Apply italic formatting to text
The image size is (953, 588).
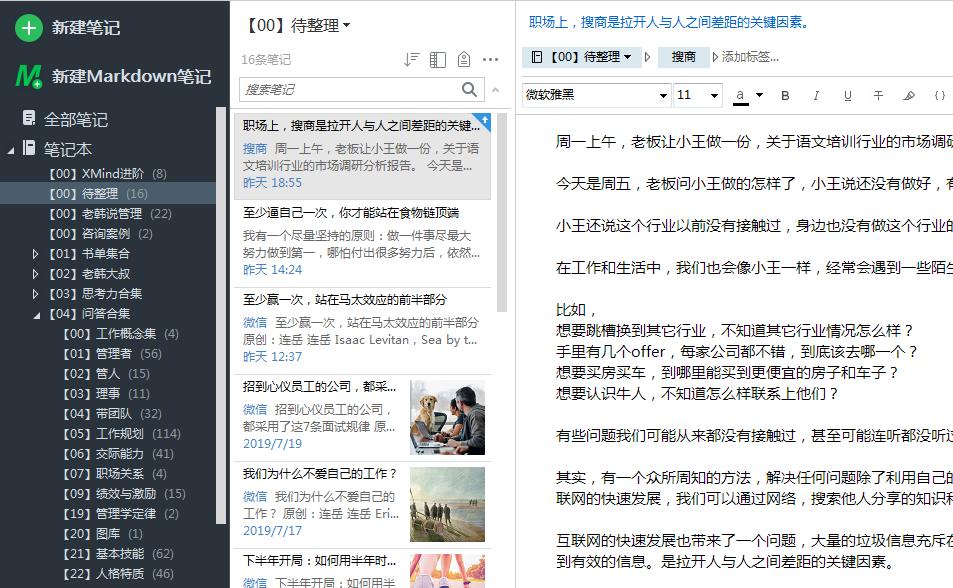[x=816, y=95]
